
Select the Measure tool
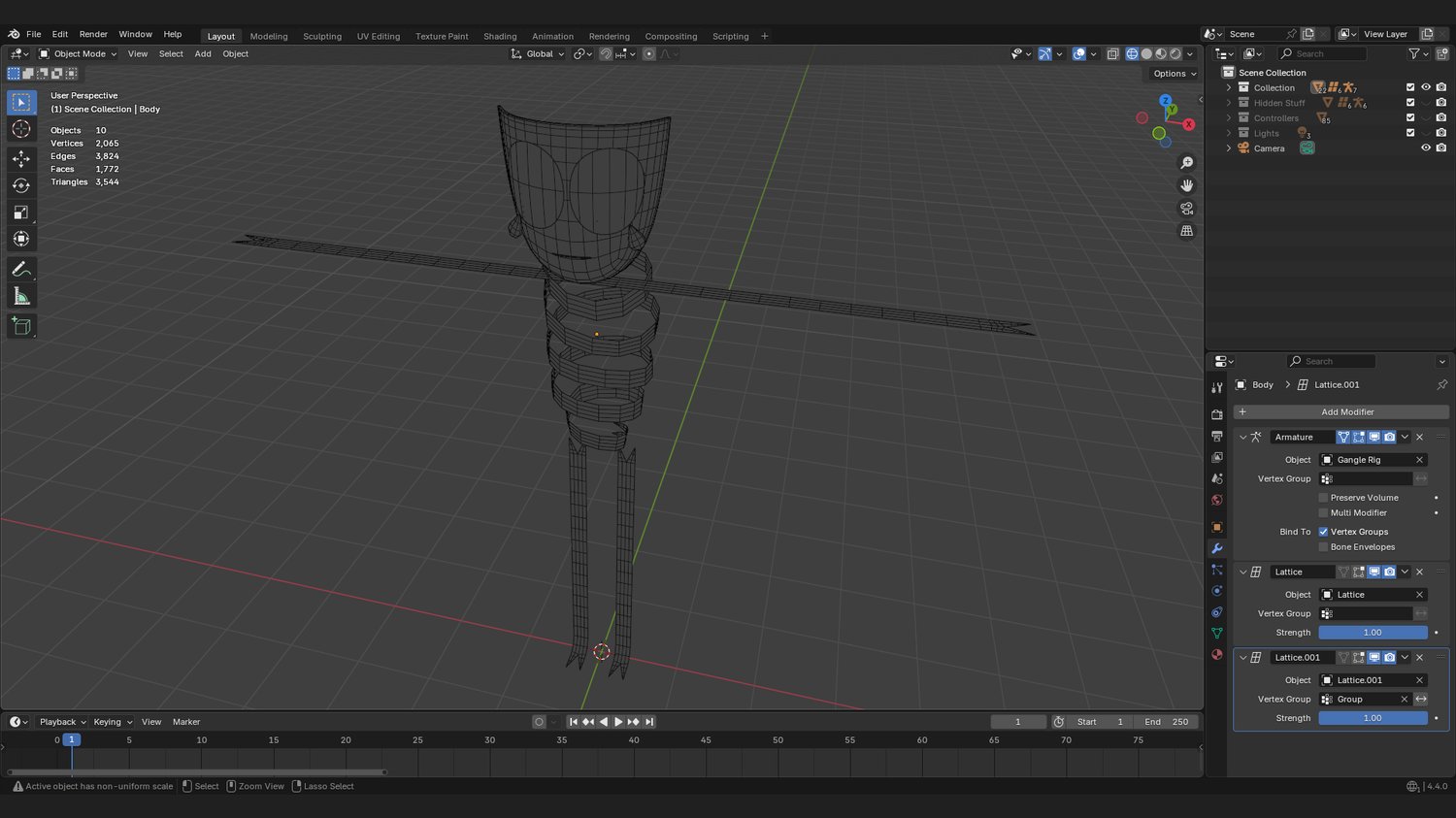point(21,296)
